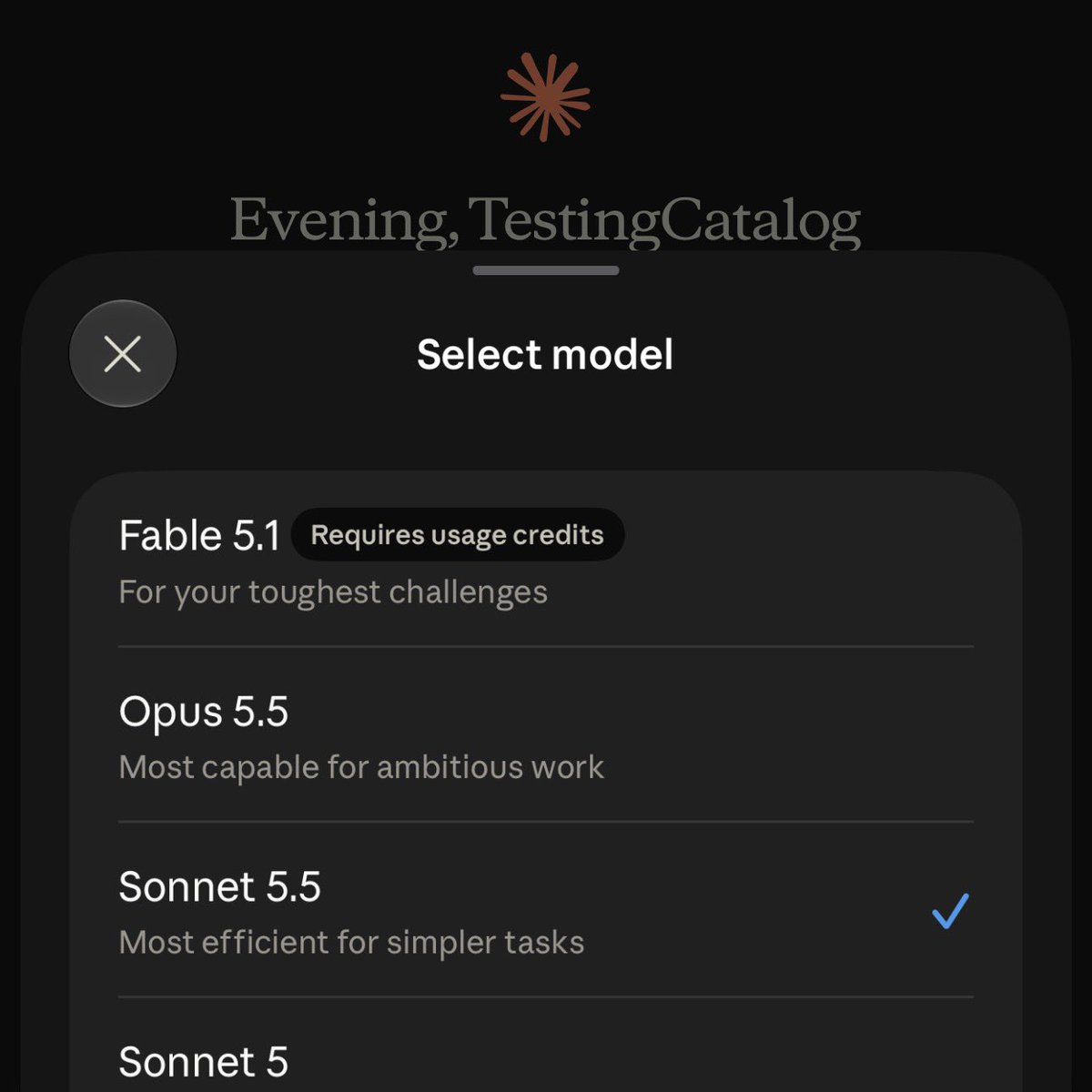Click the Most capable for ambitious work text
This screenshot has height=1092, width=1092.
[x=361, y=767]
